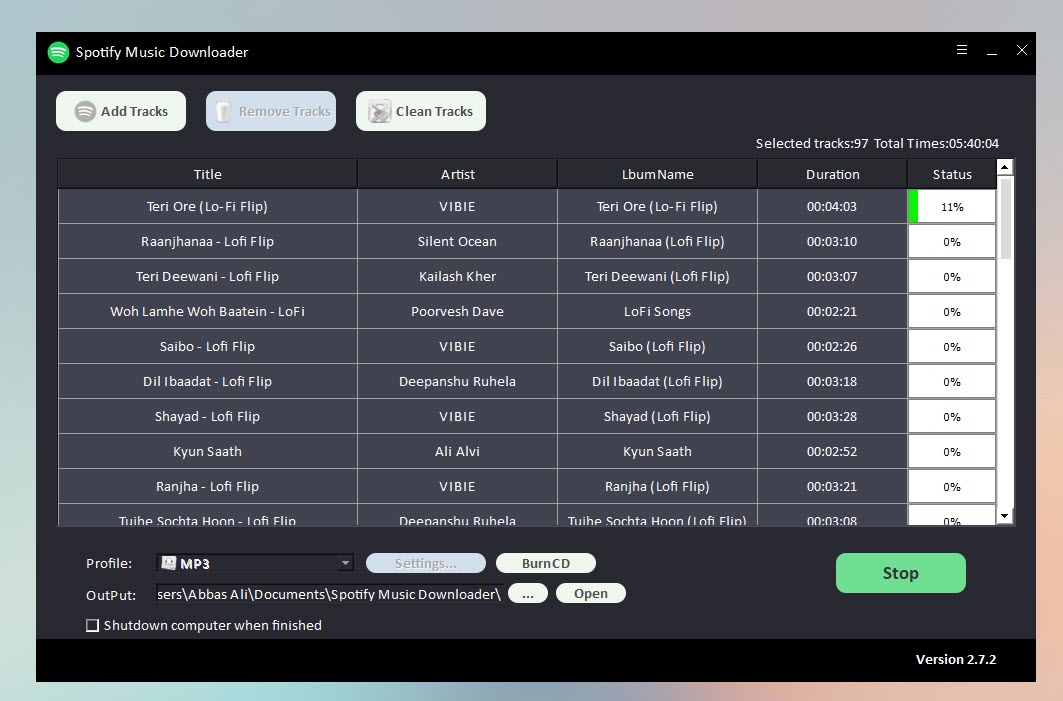The width and height of the screenshot is (1063, 701).
Task: Click the OutPut folder path field
Action: [x=329, y=594]
